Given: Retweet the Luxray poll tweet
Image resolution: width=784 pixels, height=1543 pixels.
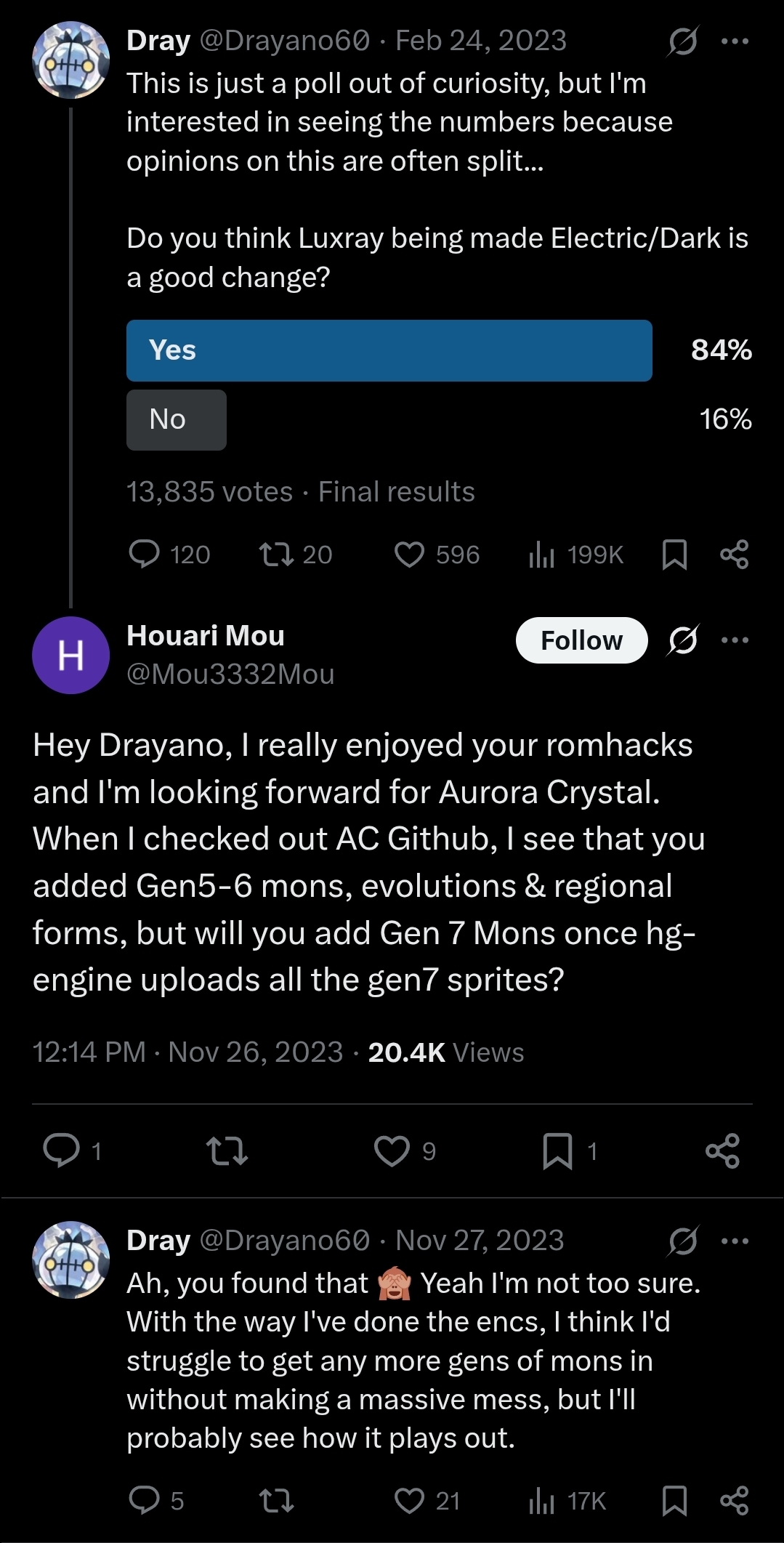Looking at the screenshot, I should (276, 555).
